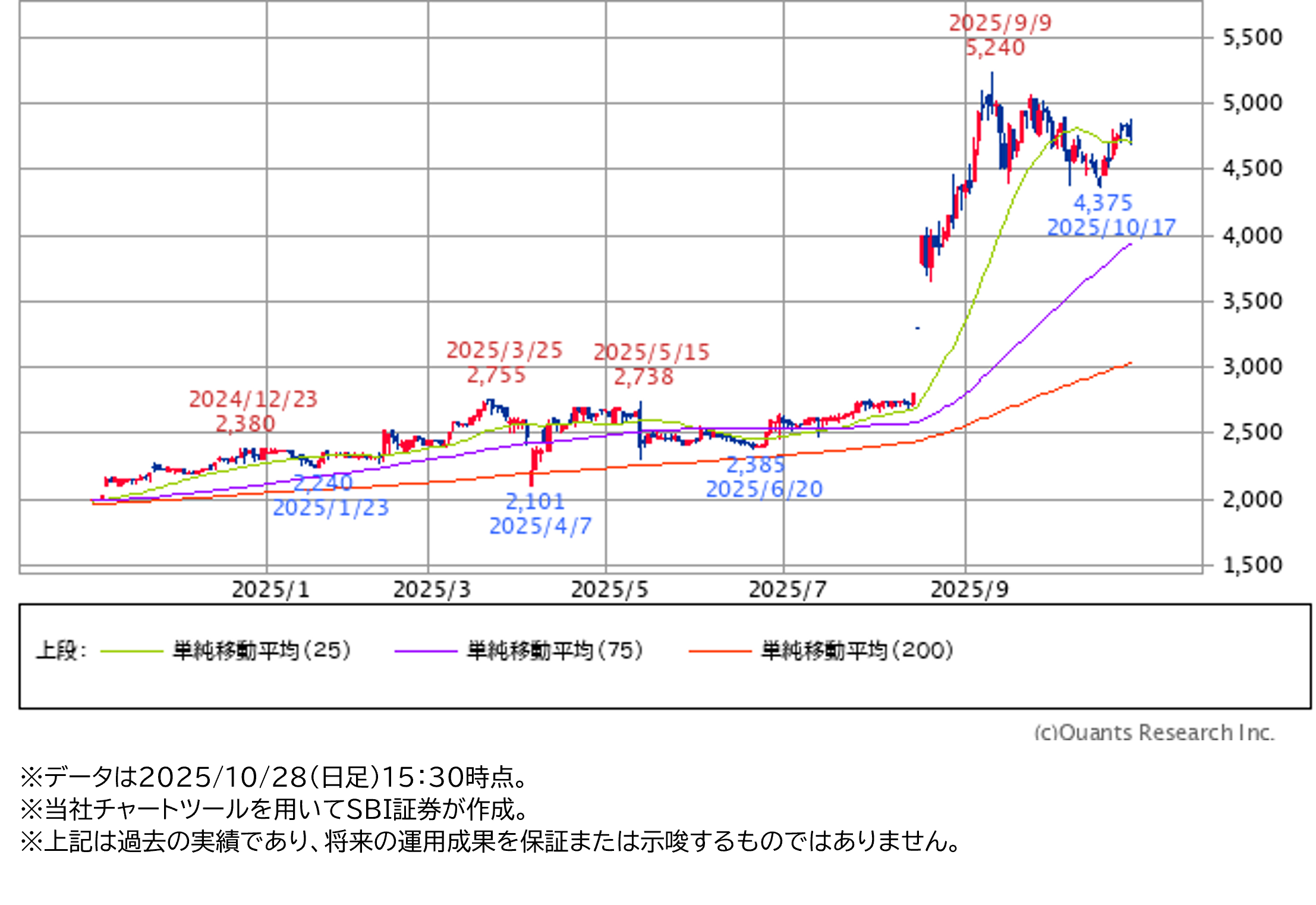Click the 2024/12/23 high label 2,380
The width and height of the screenshot is (1316, 905).
coord(245,423)
